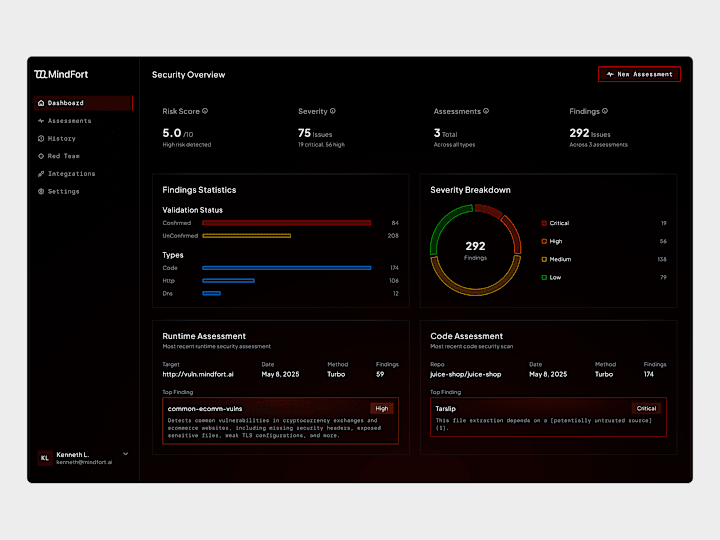The image size is (720, 540).
Task: Click the Findings info icon
Action: tap(605, 111)
